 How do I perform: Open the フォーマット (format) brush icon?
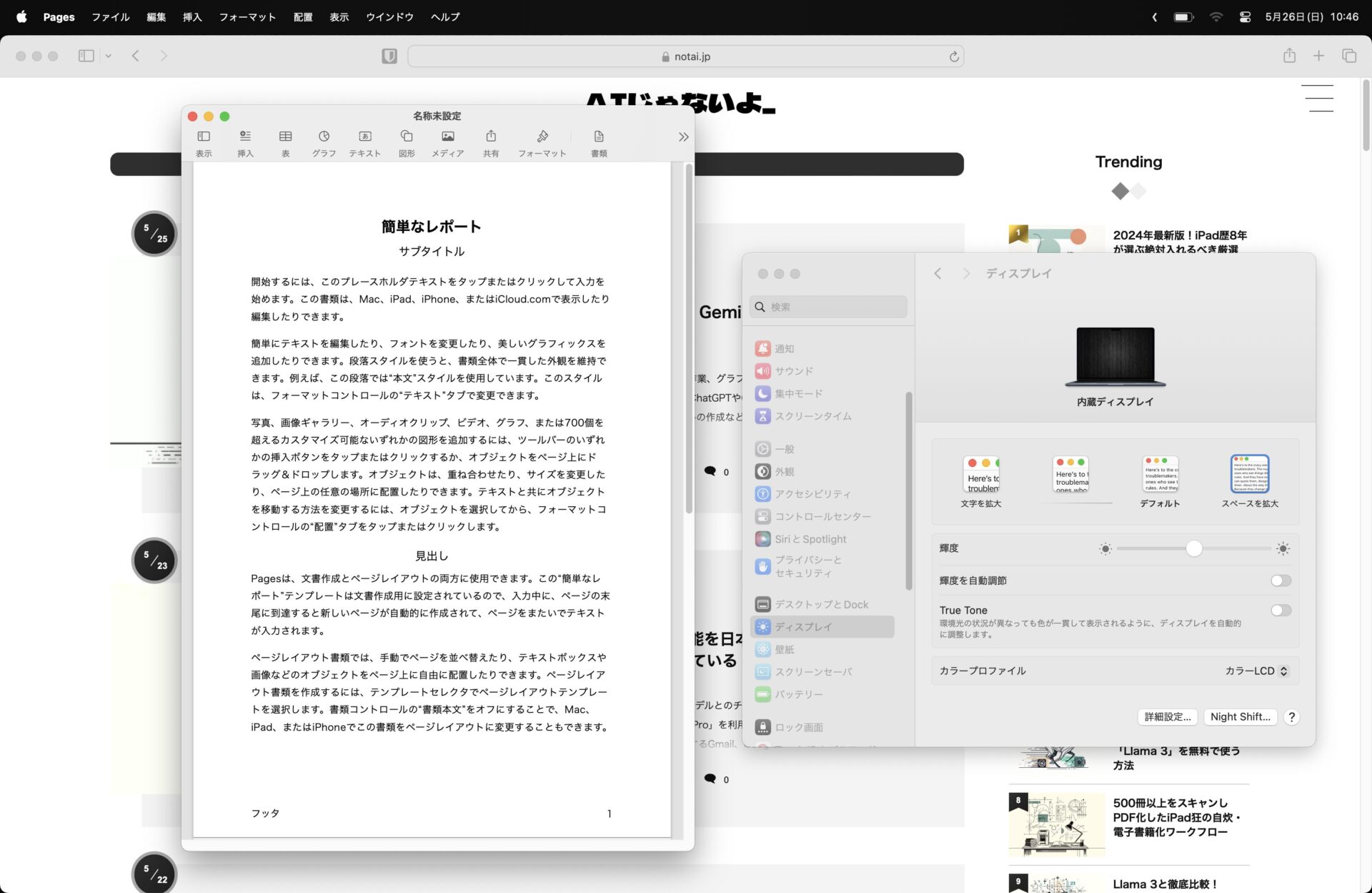click(x=542, y=137)
